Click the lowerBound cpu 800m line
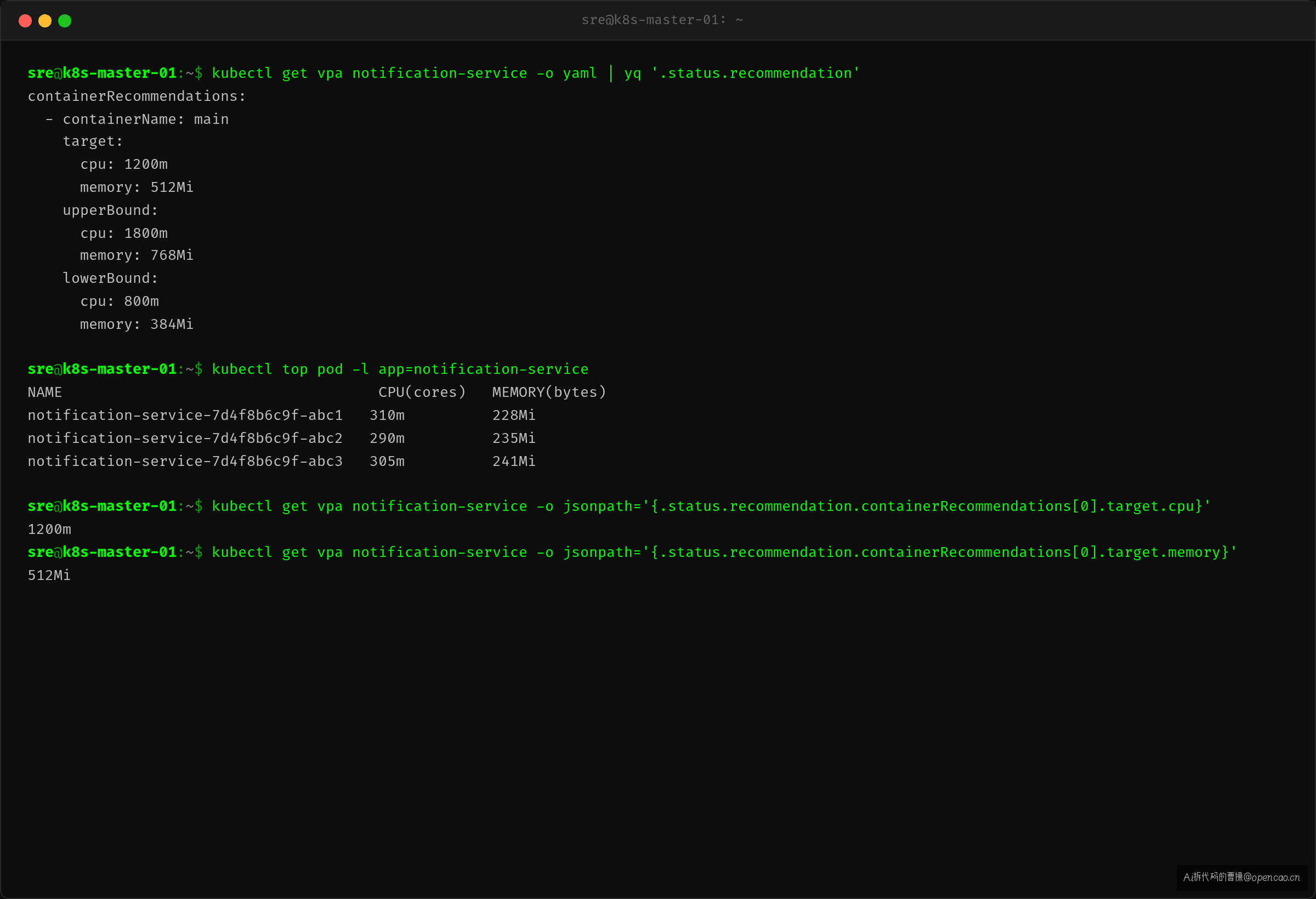The width and height of the screenshot is (1316, 899). 119,301
